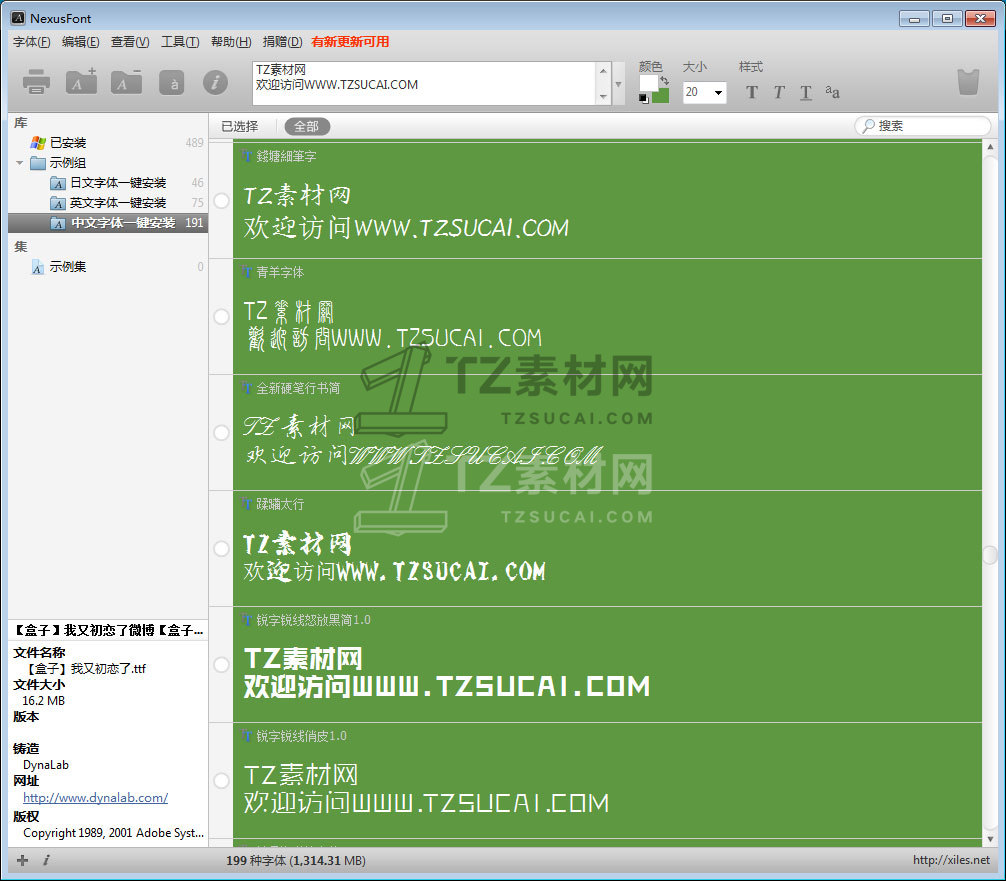Image resolution: width=1006 pixels, height=881 pixels.
Task: Toggle the anti-aliasing aa style button
Action: coord(832,92)
